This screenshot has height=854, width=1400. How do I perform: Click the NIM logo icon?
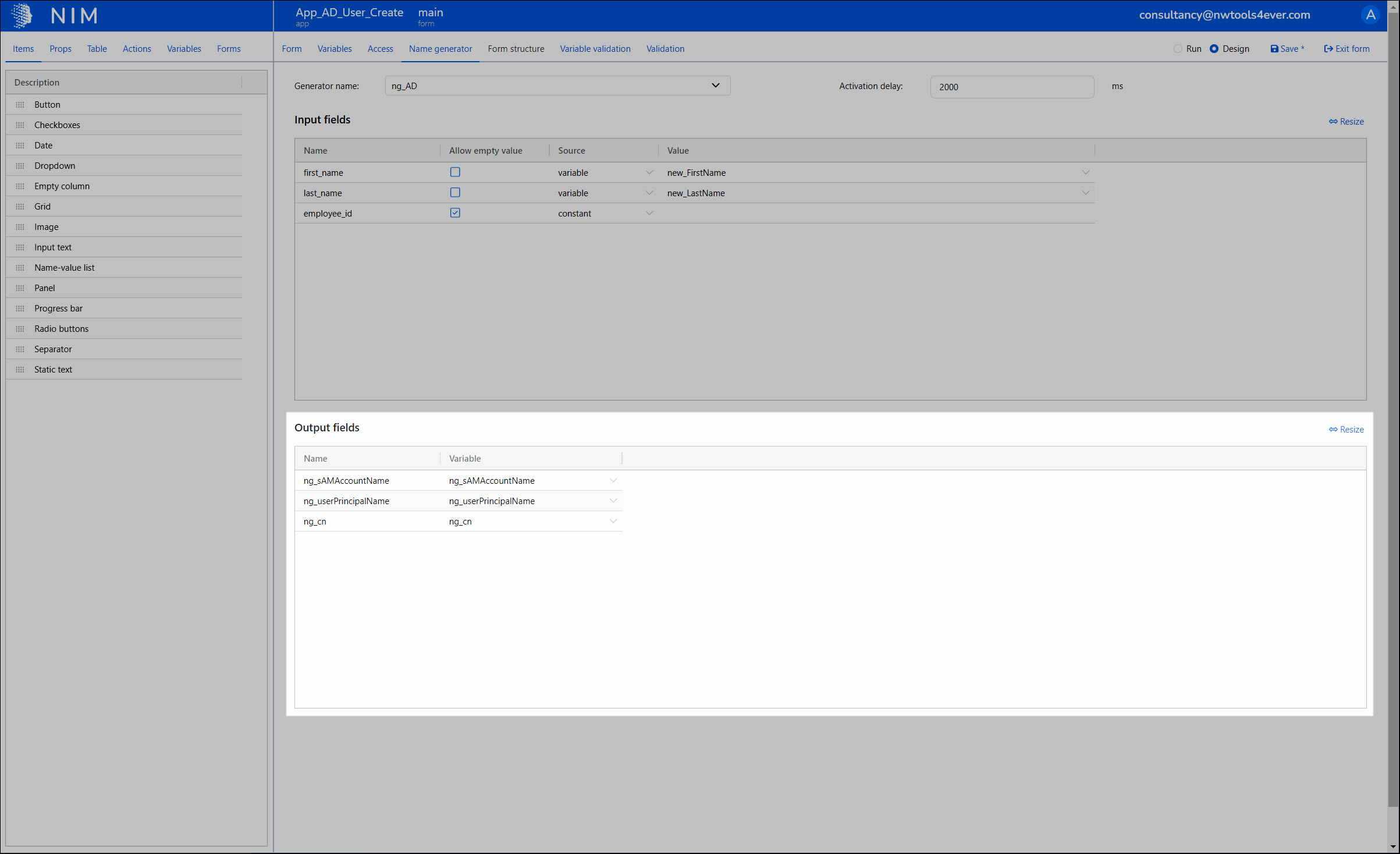point(22,16)
